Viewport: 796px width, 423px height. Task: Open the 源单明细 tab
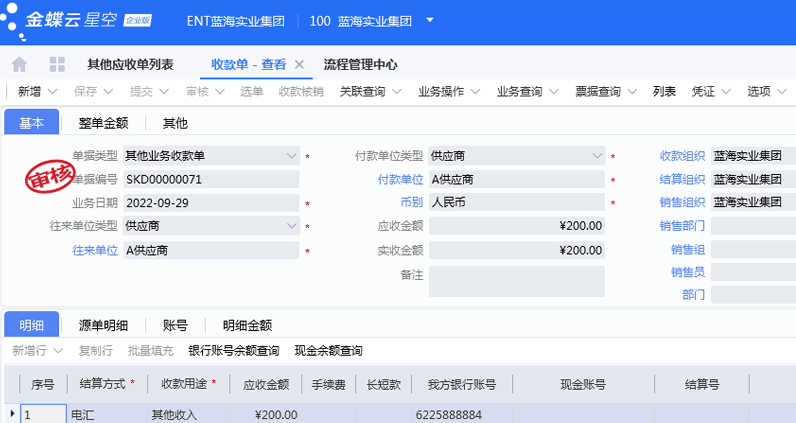pos(103,325)
